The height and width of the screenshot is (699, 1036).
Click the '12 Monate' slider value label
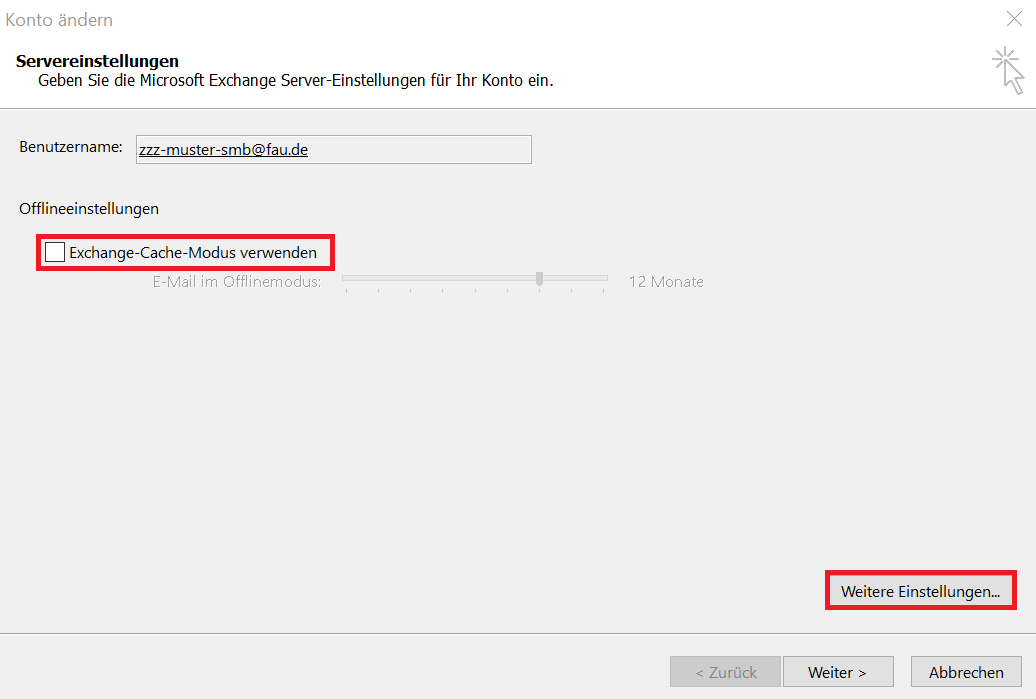(x=666, y=282)
